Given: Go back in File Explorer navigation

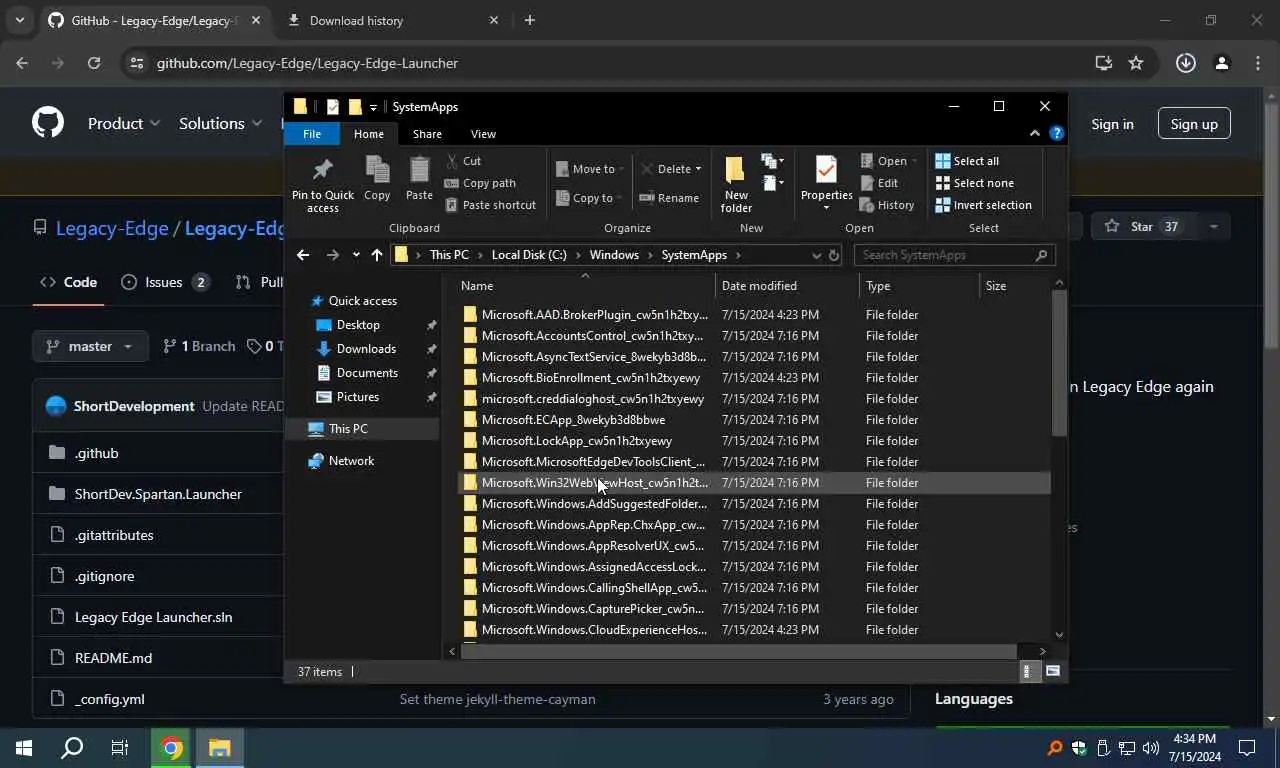Looking at the screenshot, I should (303, 255).
